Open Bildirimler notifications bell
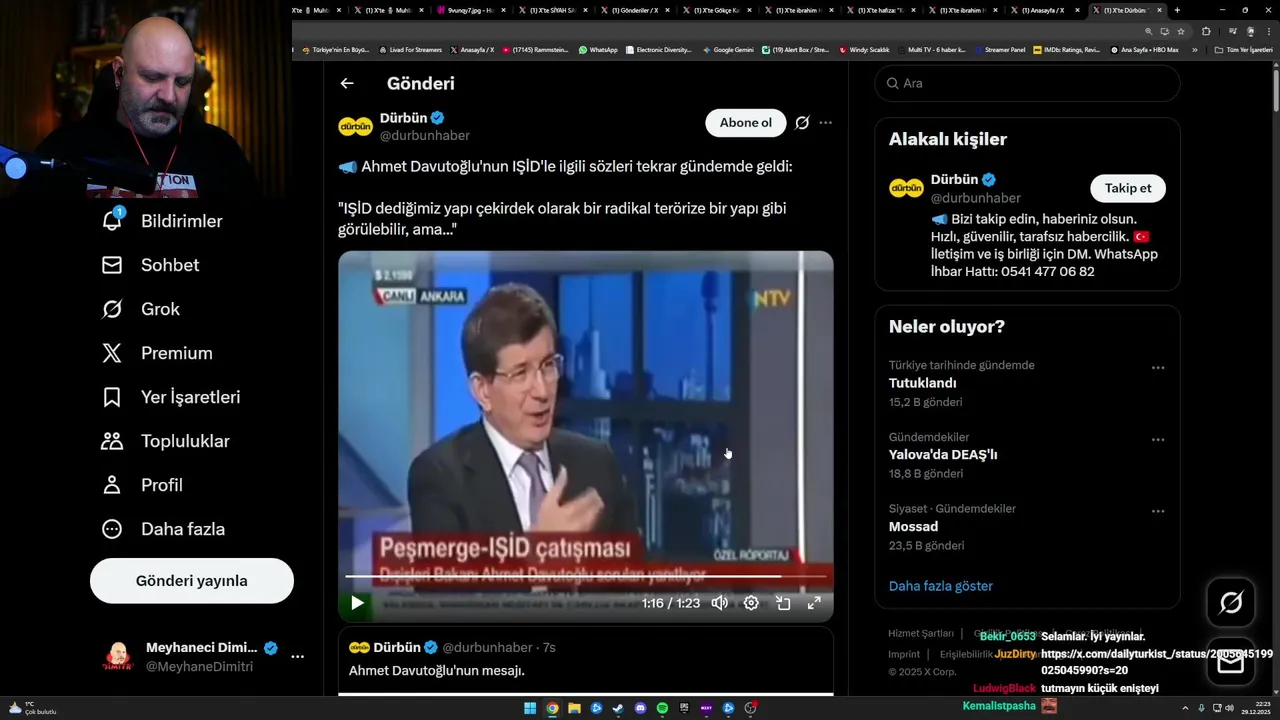 pos(112,221)
